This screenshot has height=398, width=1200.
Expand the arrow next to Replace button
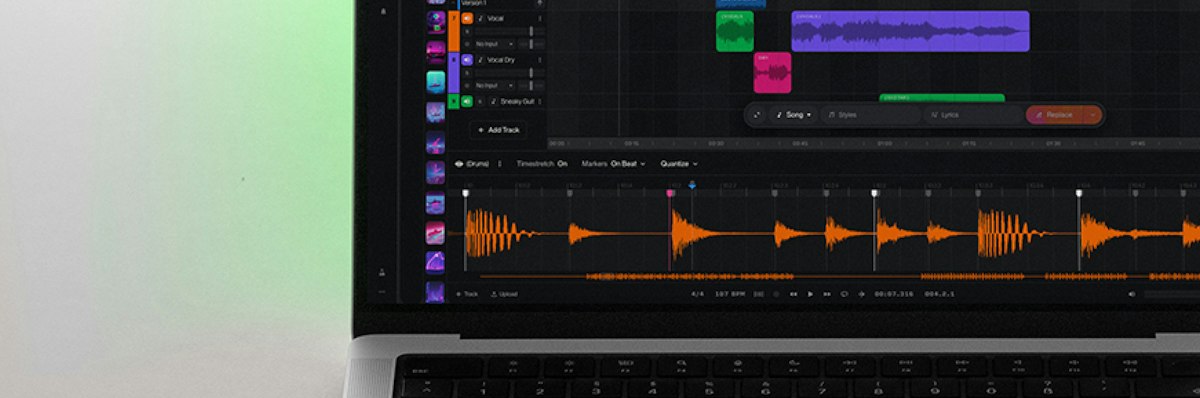tap(1093, 115)
